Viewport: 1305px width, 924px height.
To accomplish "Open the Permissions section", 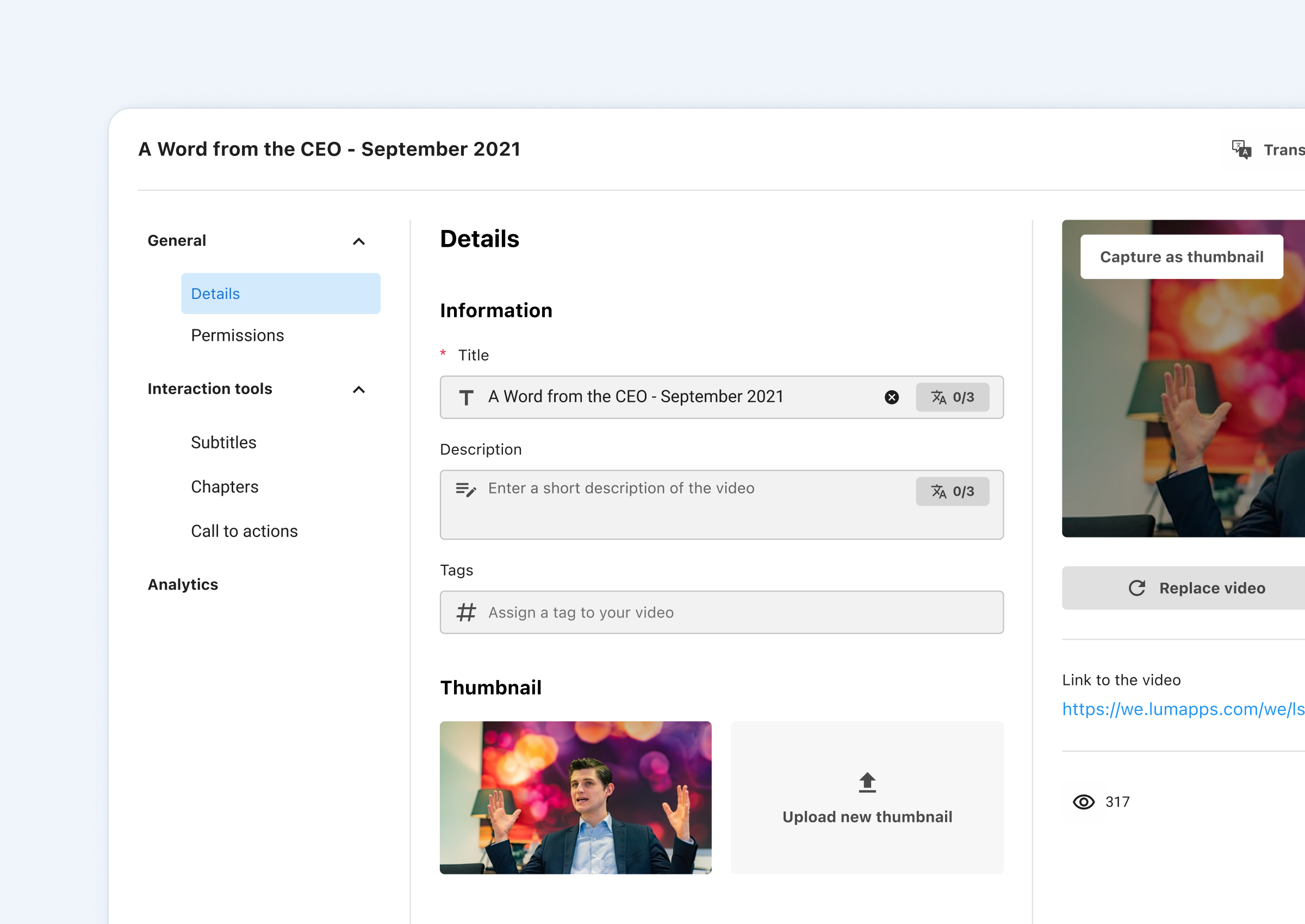I will 237,335.
